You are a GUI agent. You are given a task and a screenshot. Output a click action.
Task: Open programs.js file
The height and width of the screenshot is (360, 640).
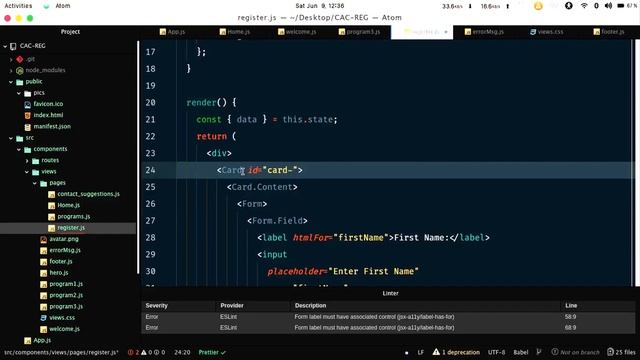(x=74, y=217)
